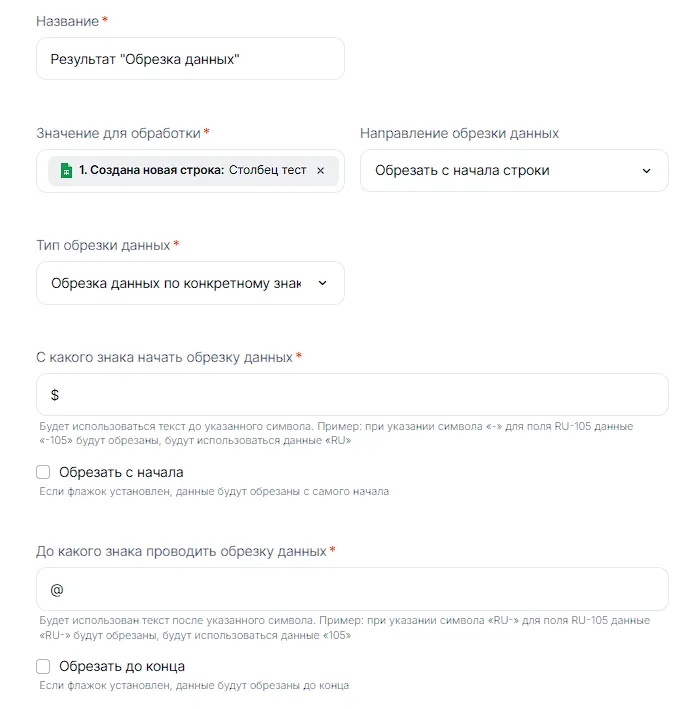698x709 pixels.
Task: Click the "Направление обрезки данных" label
Action: (459, 133)
